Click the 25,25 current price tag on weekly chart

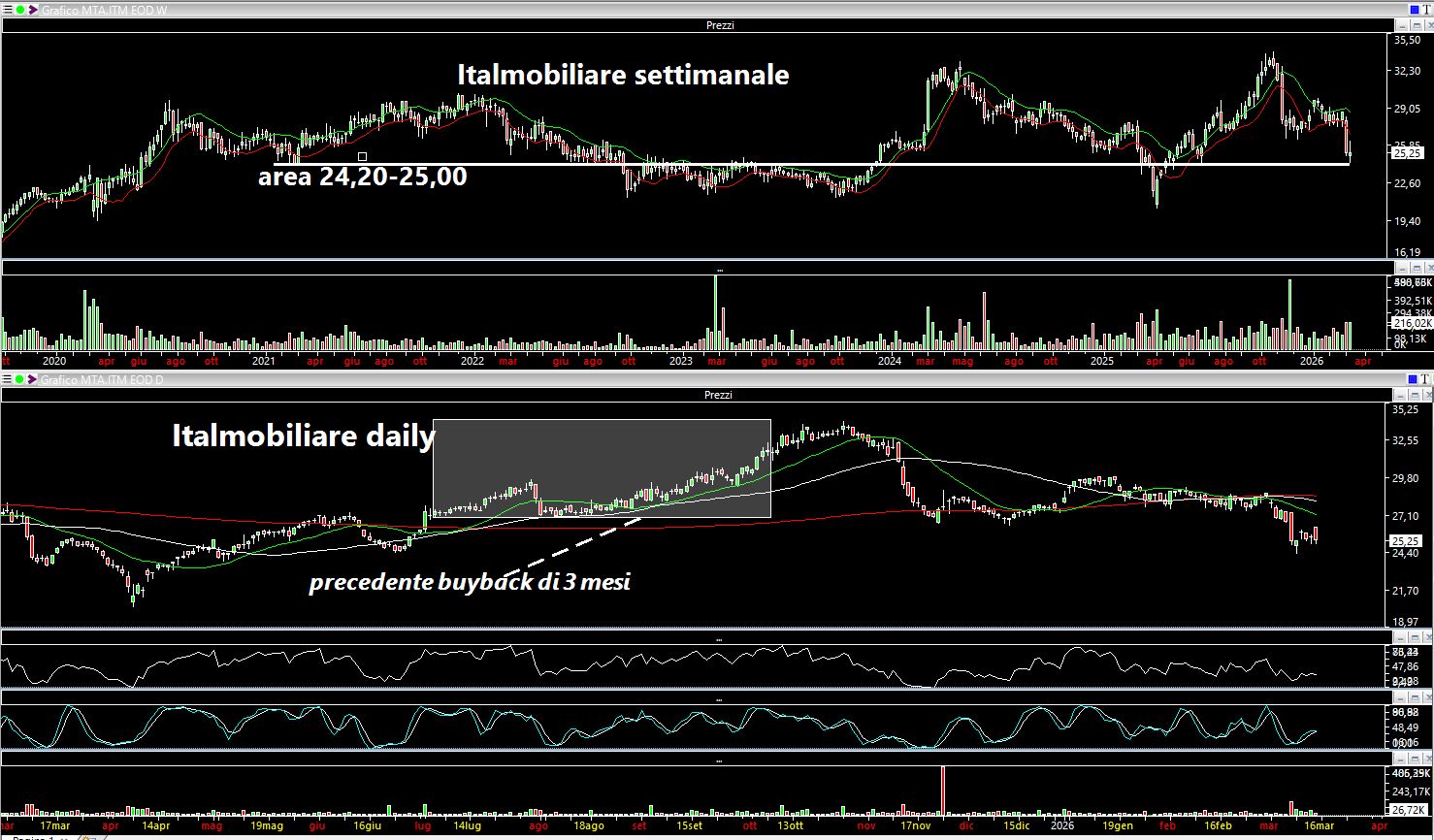(1407, 153)
